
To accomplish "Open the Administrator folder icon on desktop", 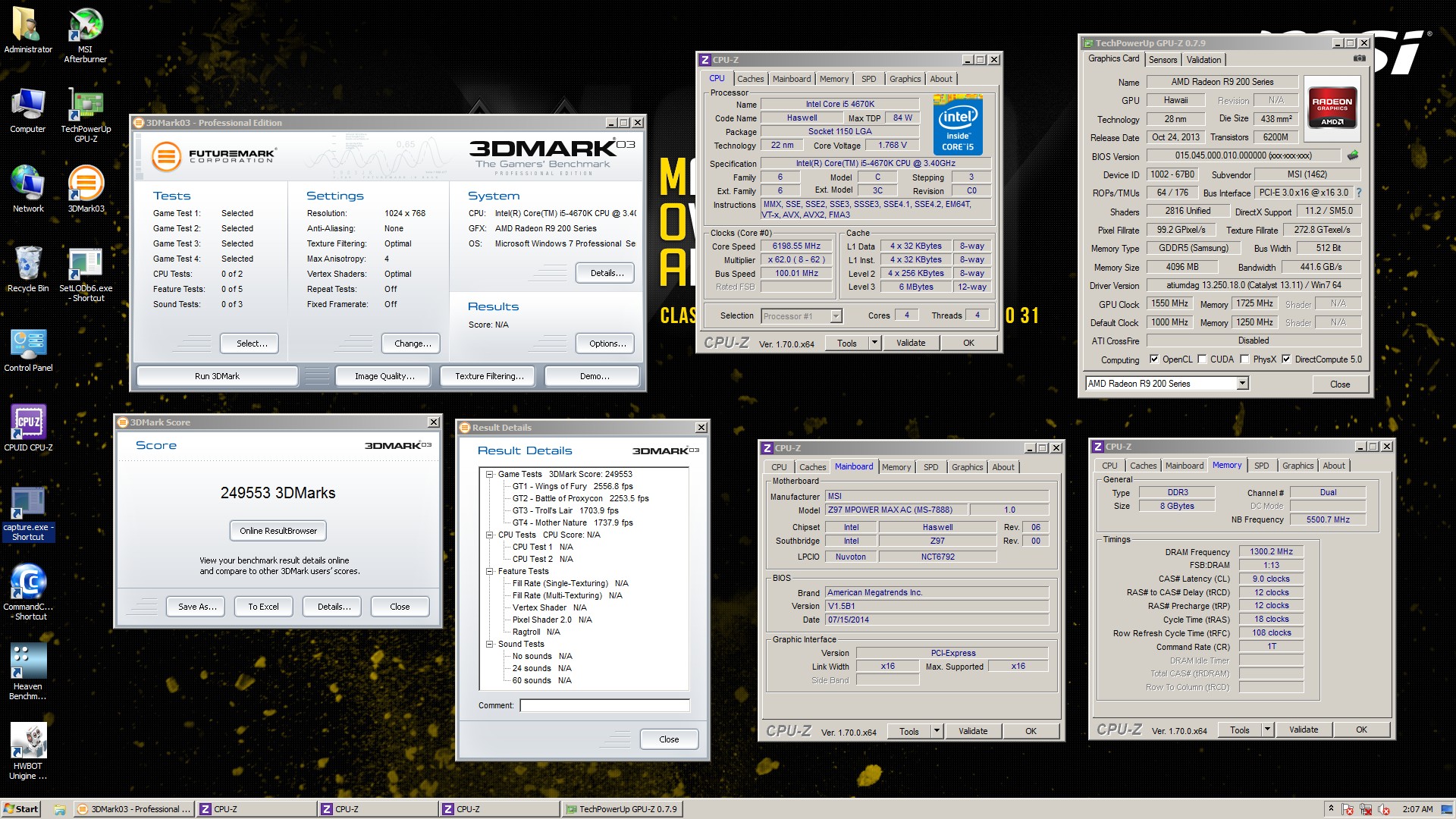I will 28,30.
